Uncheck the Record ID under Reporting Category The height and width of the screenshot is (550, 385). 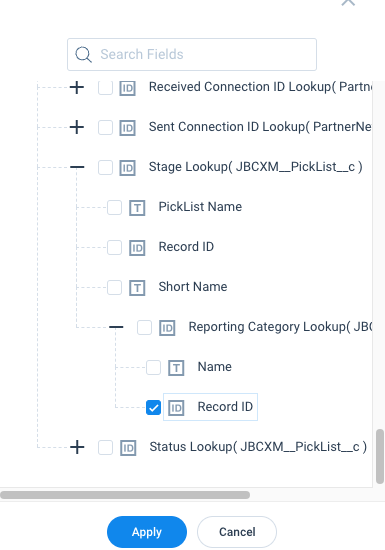click(x=154, y=408)
